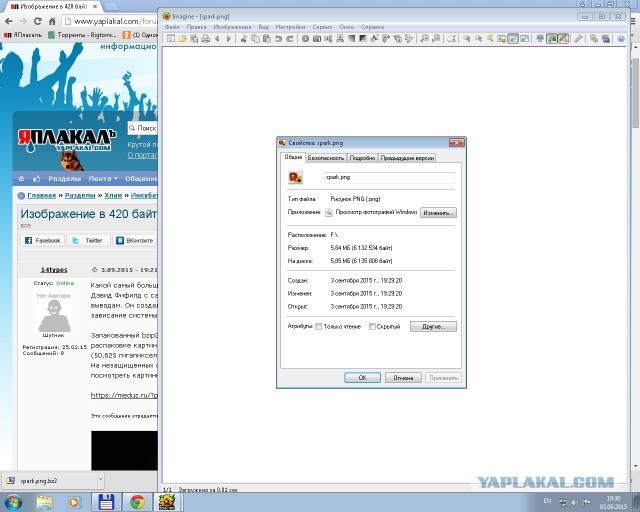Click the 14types username link

tap(54, 269)
